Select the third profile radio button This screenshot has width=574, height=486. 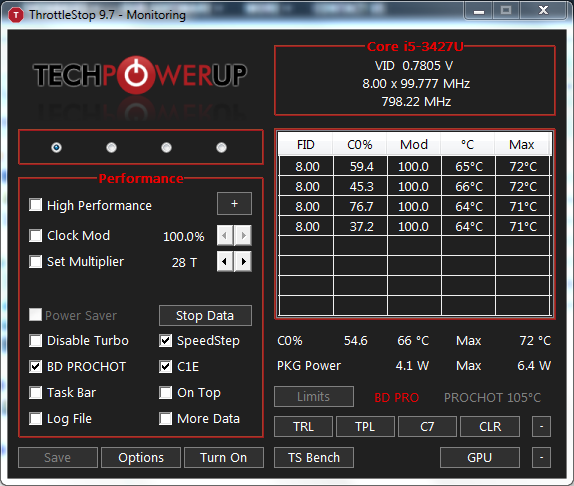coord(166,147)
